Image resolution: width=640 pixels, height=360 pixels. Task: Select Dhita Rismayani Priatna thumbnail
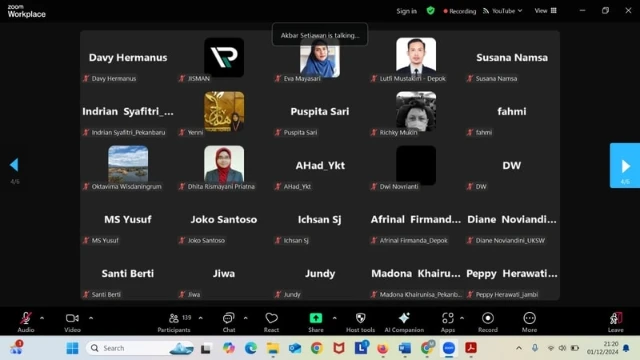[x=224, y=164]
